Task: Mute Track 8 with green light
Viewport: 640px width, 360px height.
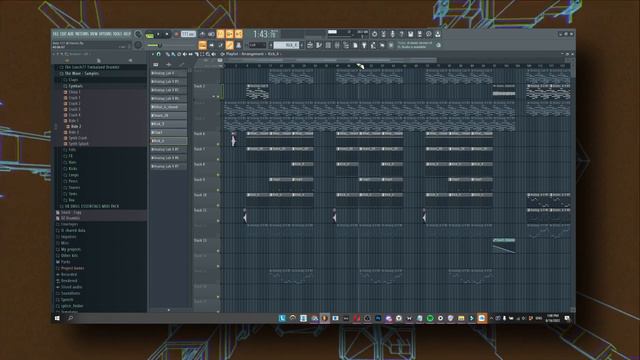Action: click(x=218, y=175)
